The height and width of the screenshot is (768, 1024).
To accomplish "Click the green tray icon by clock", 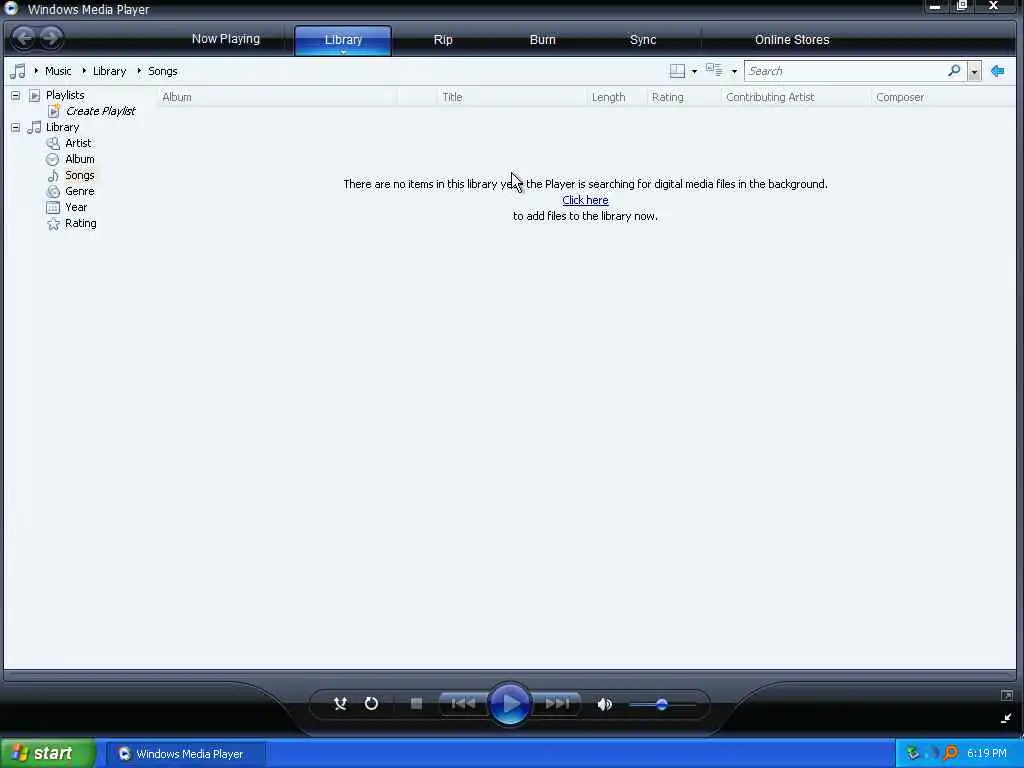I will (913, 754).
